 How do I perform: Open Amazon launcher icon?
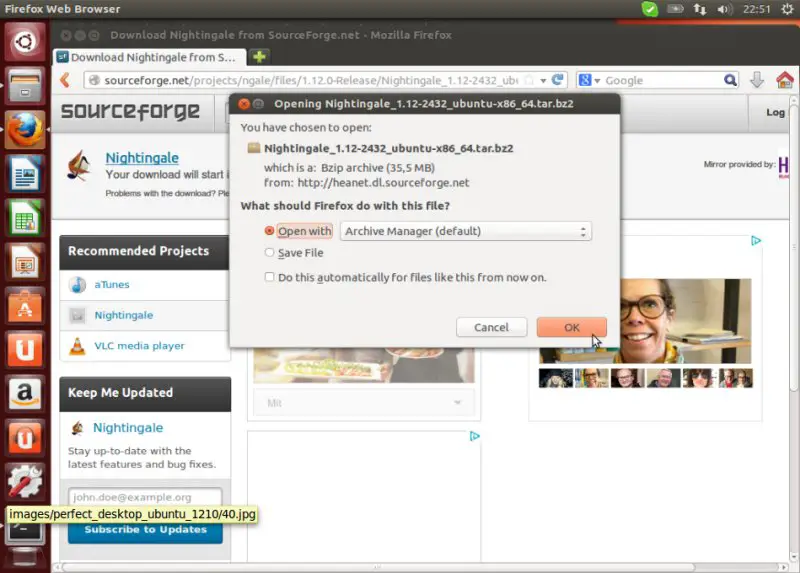24,394
